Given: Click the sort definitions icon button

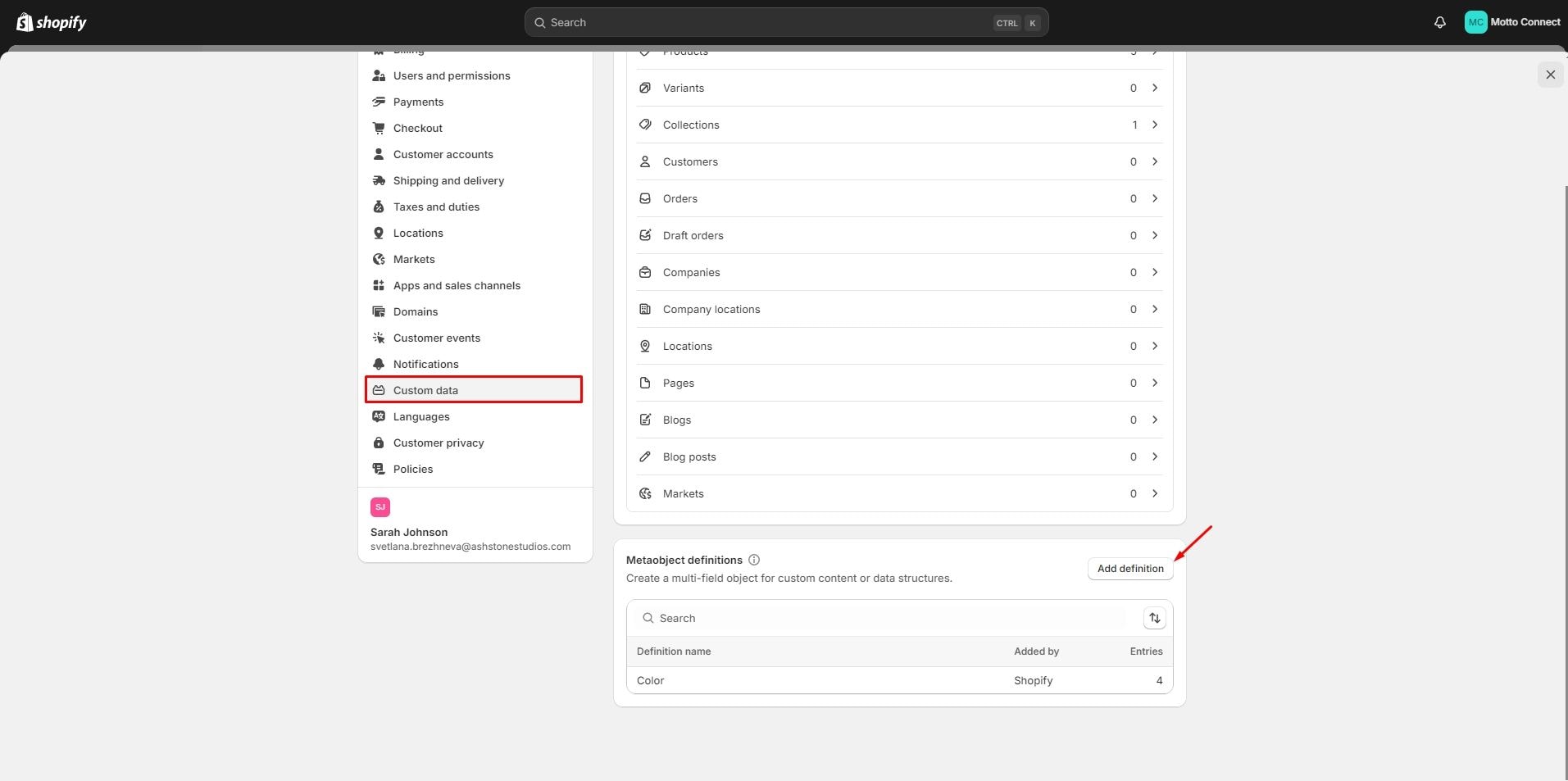Looking at the screenshot, I should [x=1154, y=618].
